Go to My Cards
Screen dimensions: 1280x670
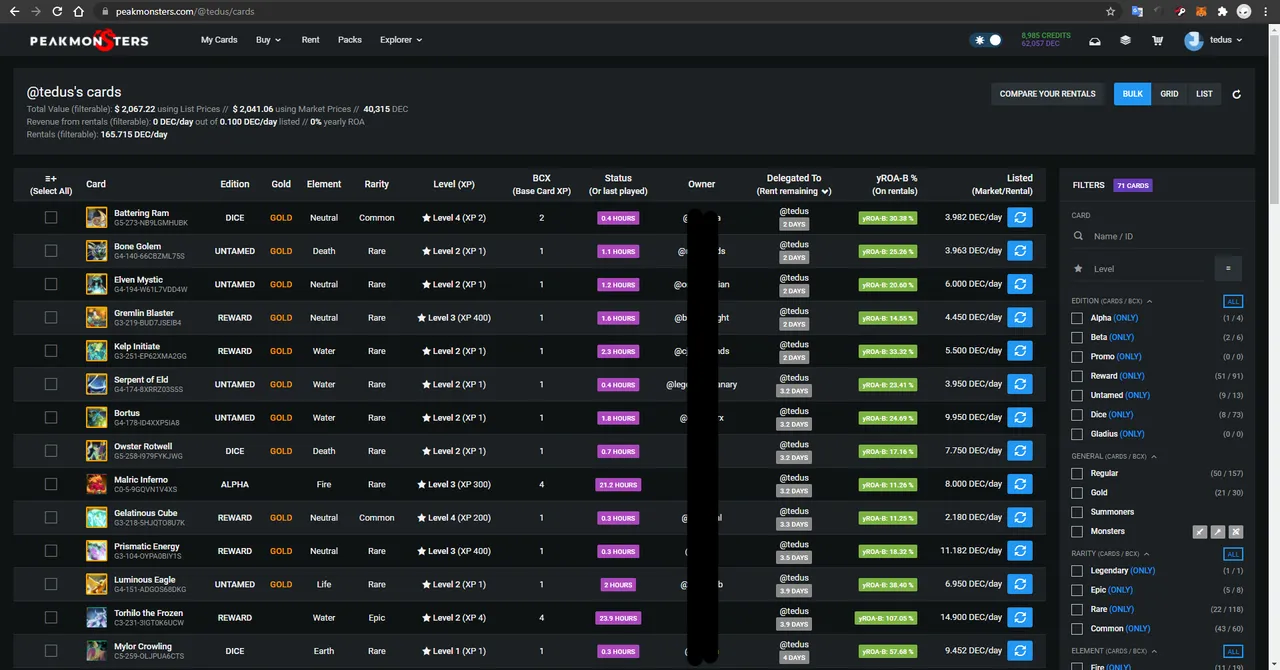coord(219,40)
